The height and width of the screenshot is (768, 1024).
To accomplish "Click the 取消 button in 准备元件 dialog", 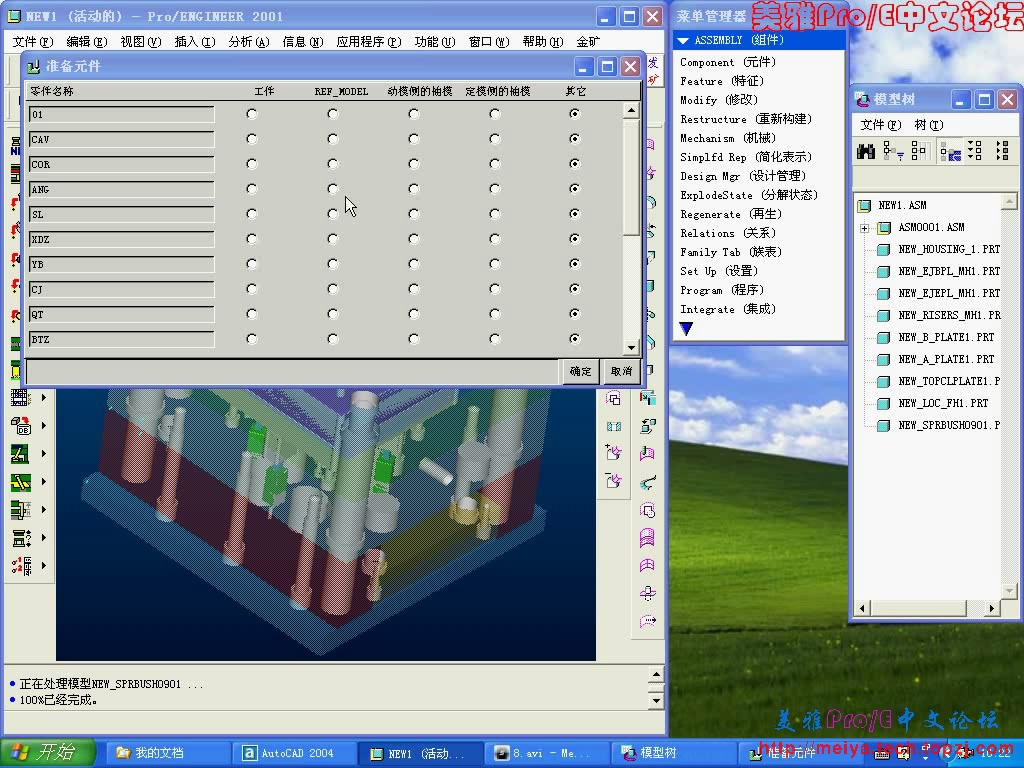I will [x=620, y=371].
